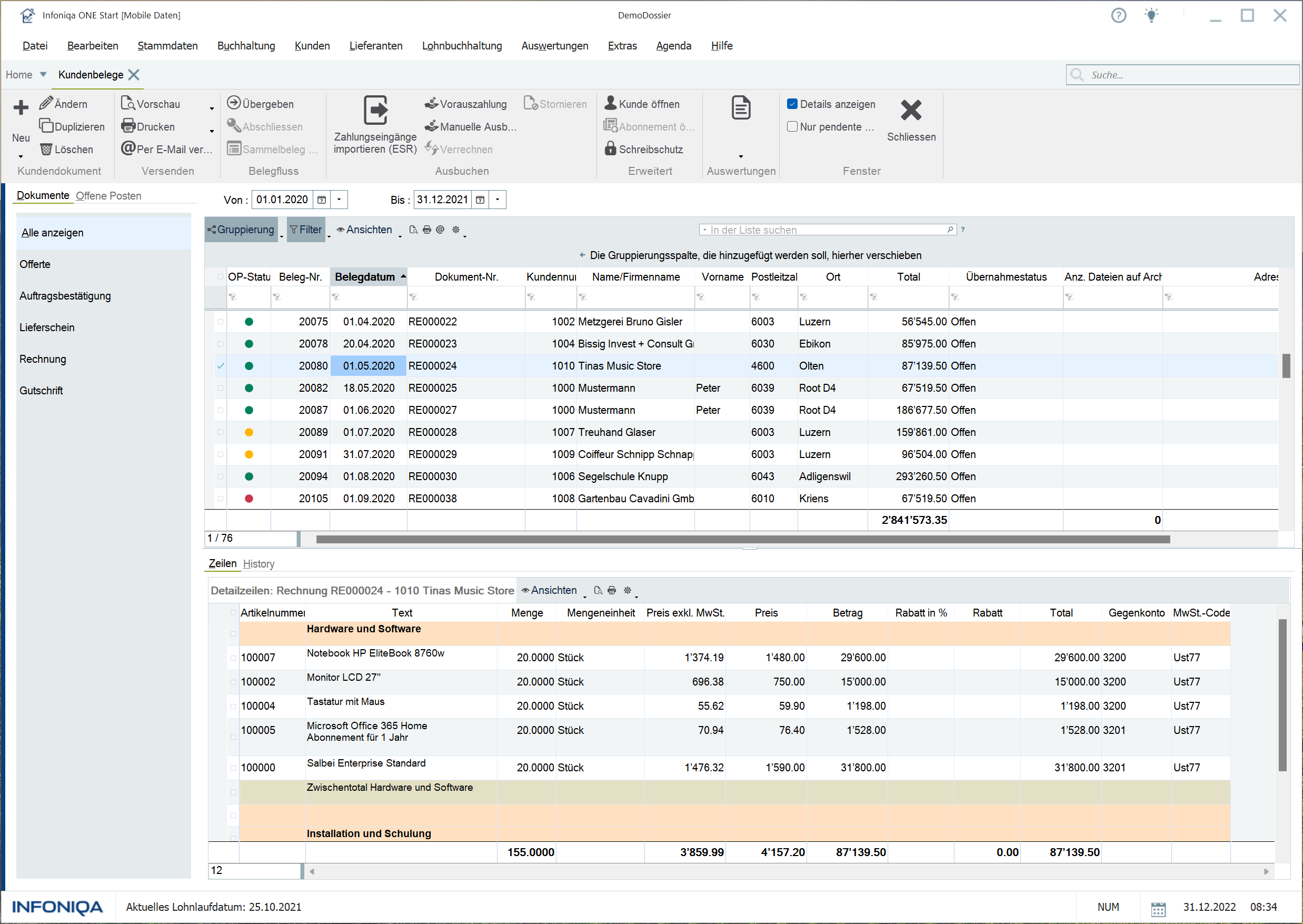Click the Drucken printer icon

pyautogui.click(x=128, y=126)
